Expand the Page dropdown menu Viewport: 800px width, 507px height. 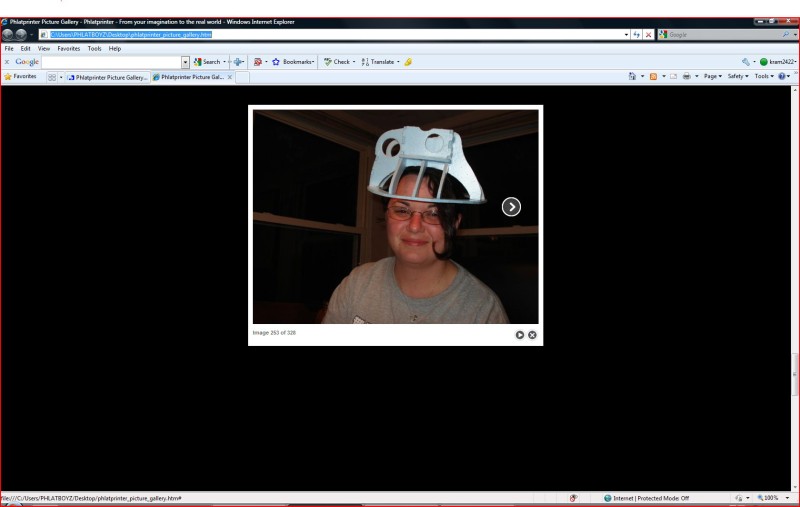click(714, 76)
